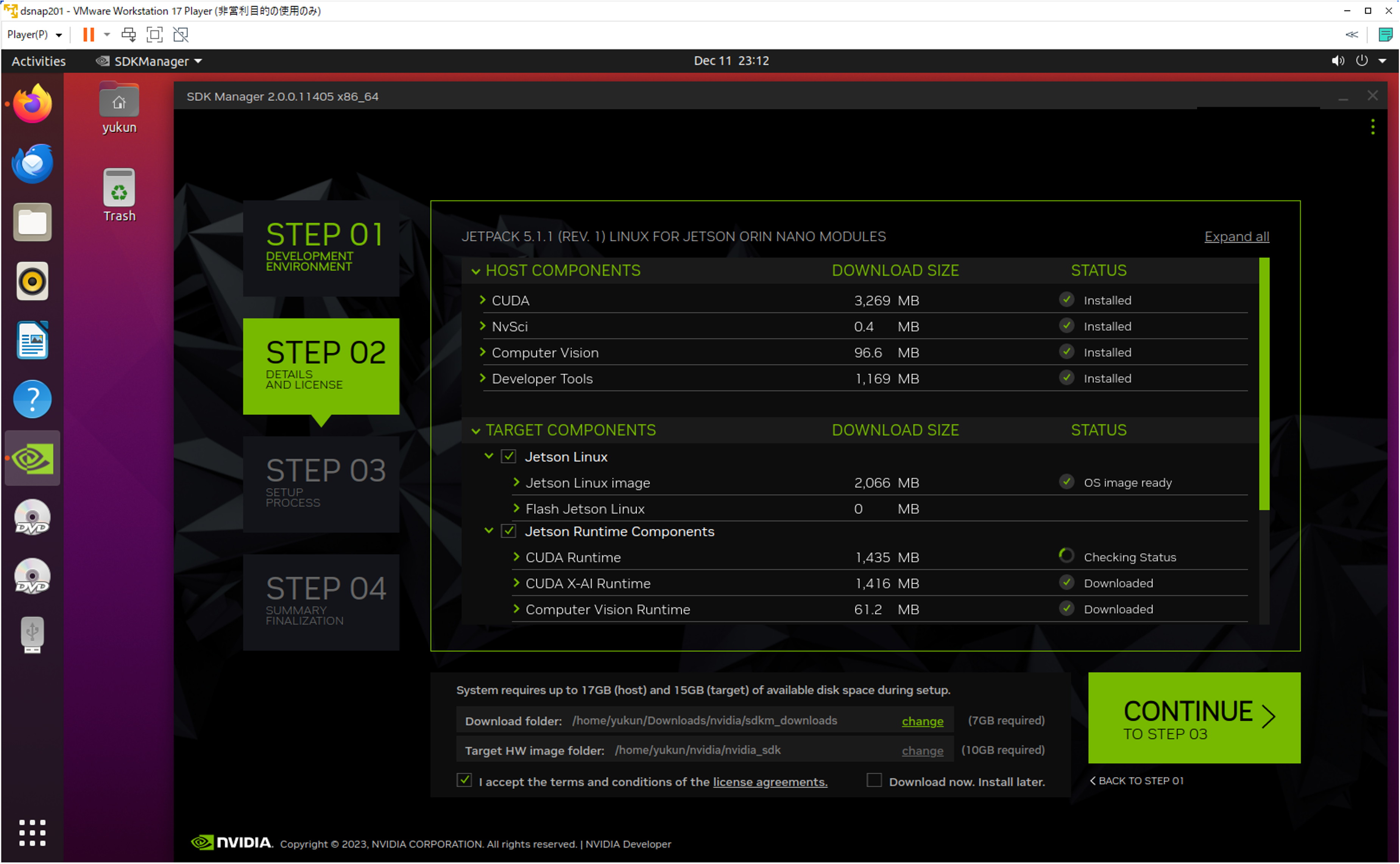Open the clock date and time menu
Image resolution: width=1400 pixels, height=864 pixels.
pos(731,61)
